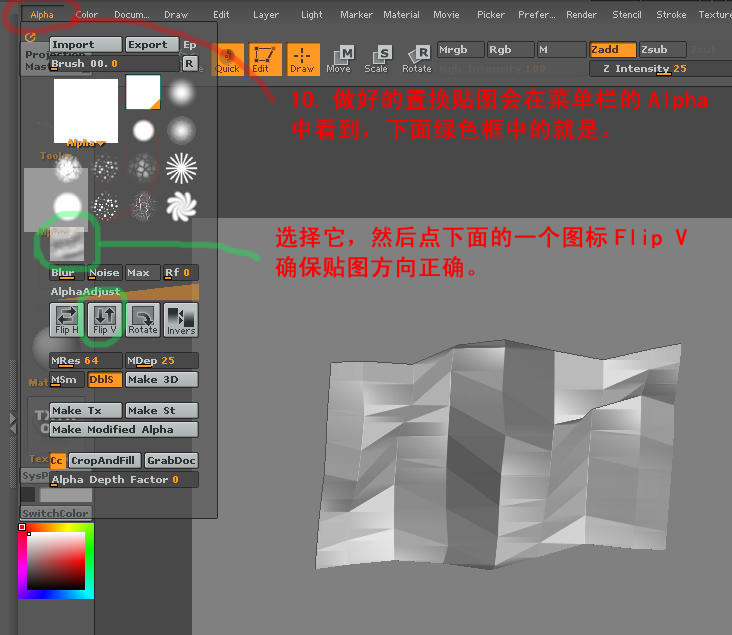Toggle the DblS double-sided button
The width and height of the screenshot is (732, 635).
[x=105, y=380]
